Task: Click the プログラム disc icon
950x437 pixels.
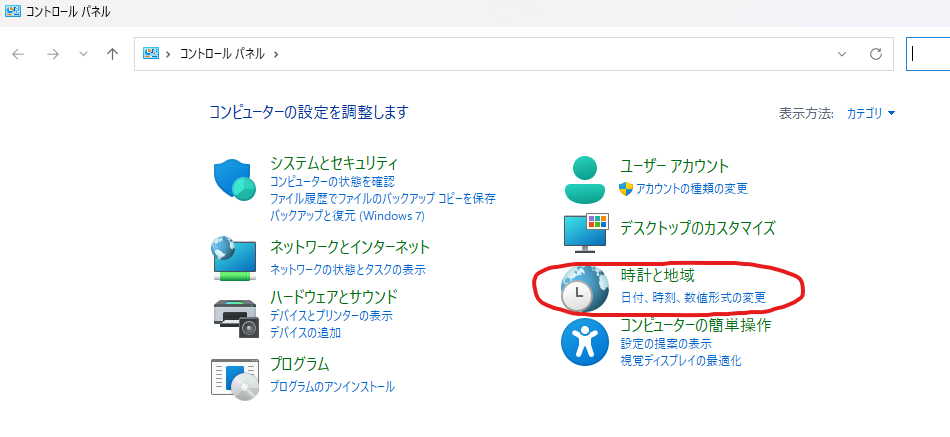Action: [236, 378]
